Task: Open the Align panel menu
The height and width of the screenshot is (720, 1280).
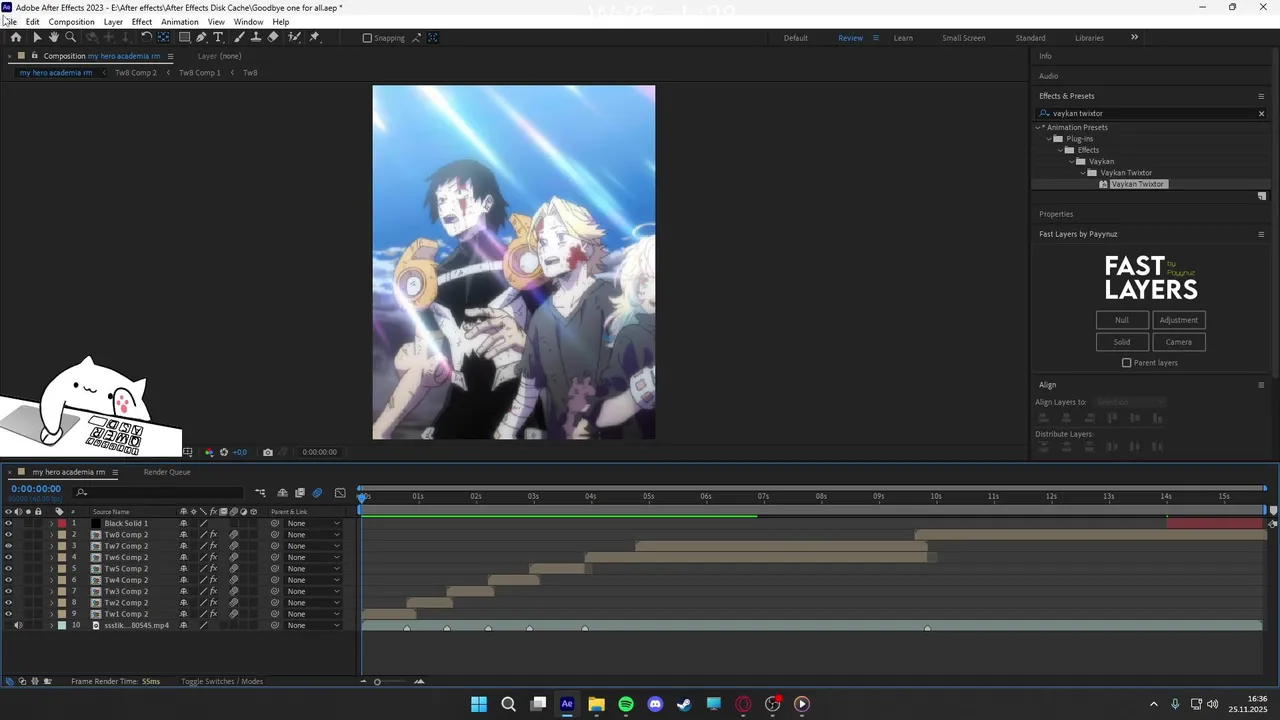Action: pyautogui.click(x=1261, y=385)
